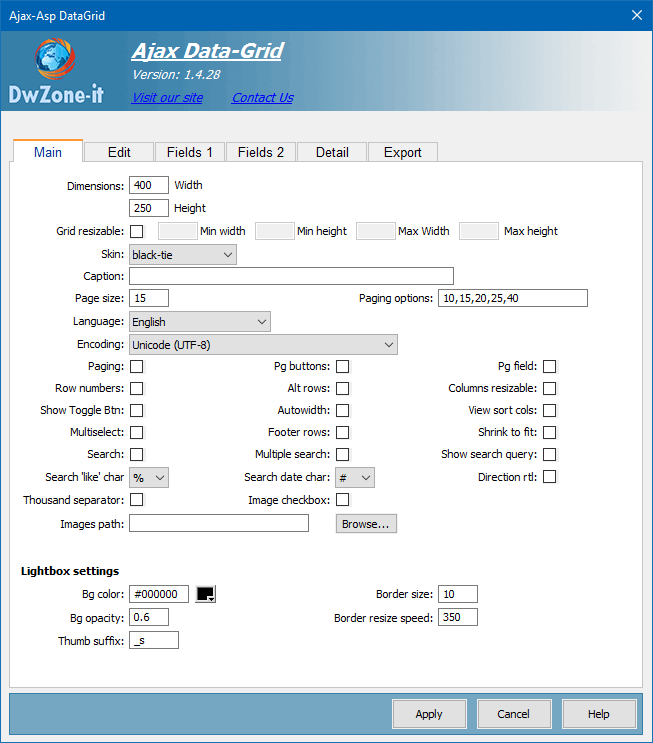Enable Alt rows checkbox
The width and height of the screenshot is (653, 743).
[343, 389]
